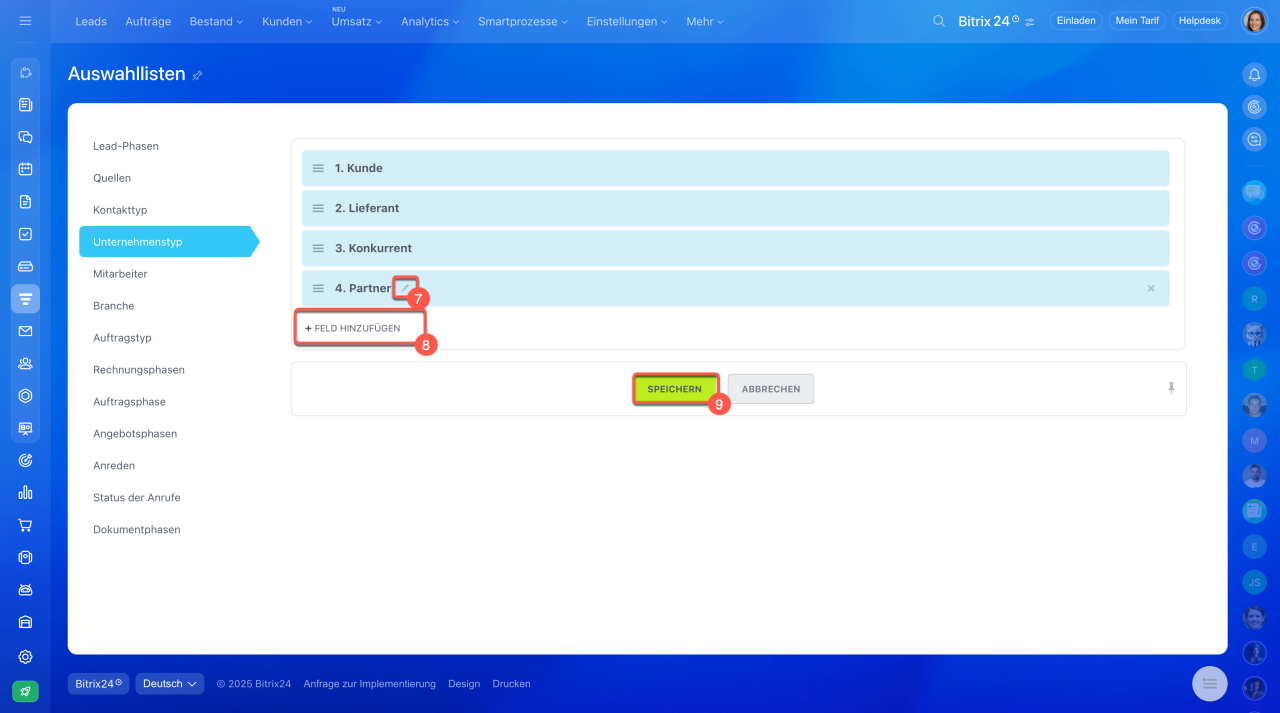Open the hamburger main menu
Viewport: 1280px width, 713px height.
25,21
